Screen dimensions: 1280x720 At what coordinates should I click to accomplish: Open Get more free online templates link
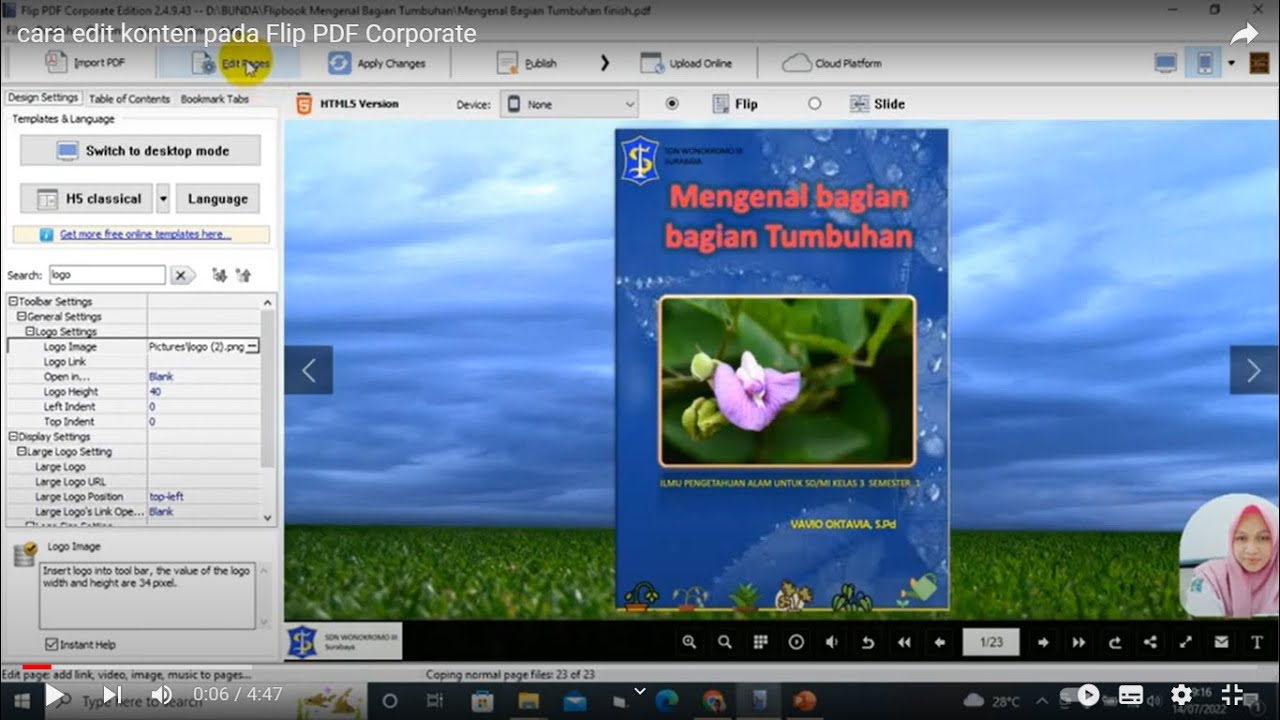click(x=145, y=234)
